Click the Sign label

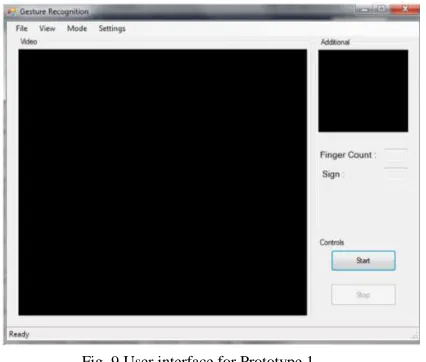click(x=333, y=174)
